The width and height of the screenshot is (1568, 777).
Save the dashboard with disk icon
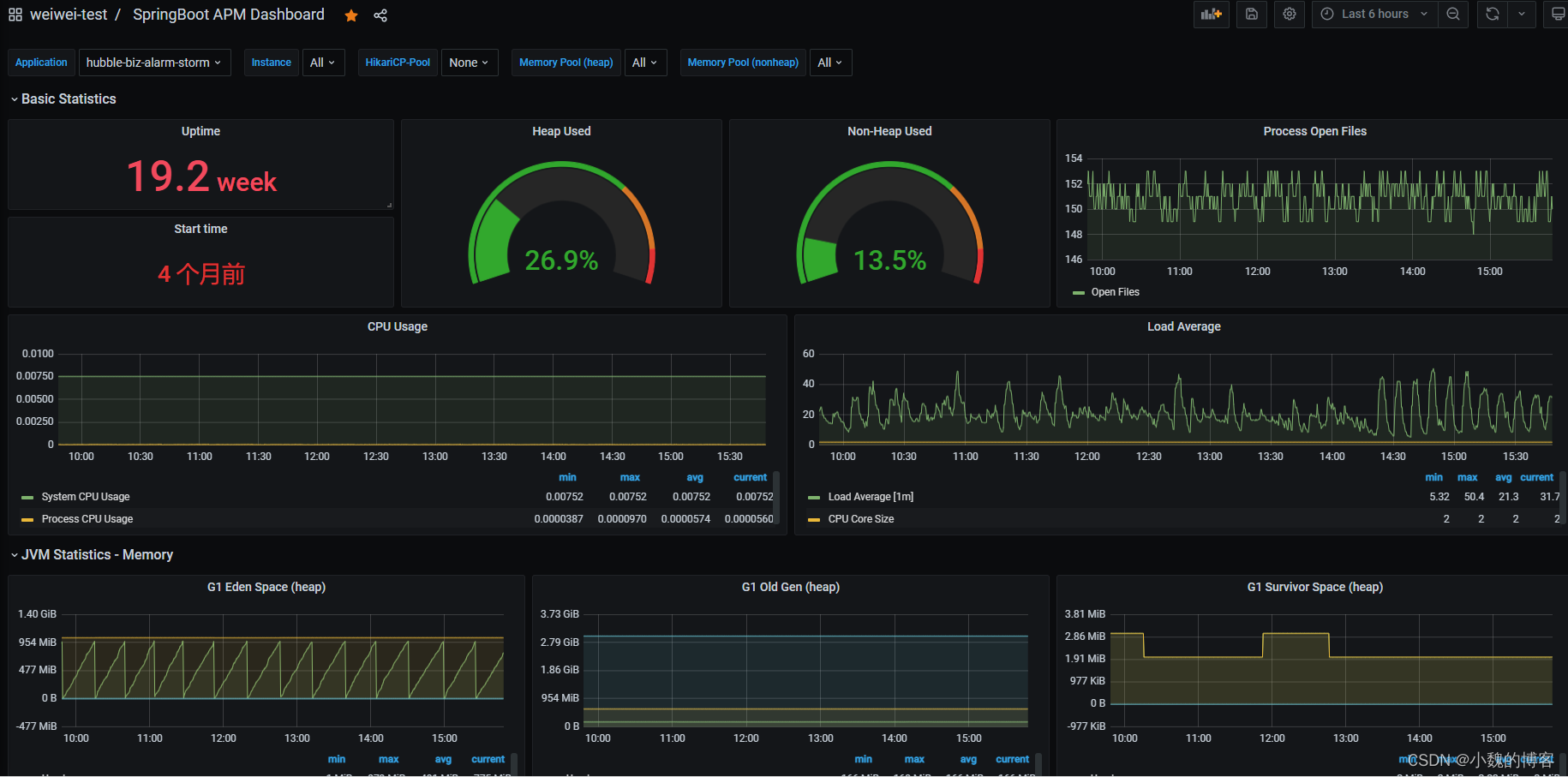tap(1252, 14)
